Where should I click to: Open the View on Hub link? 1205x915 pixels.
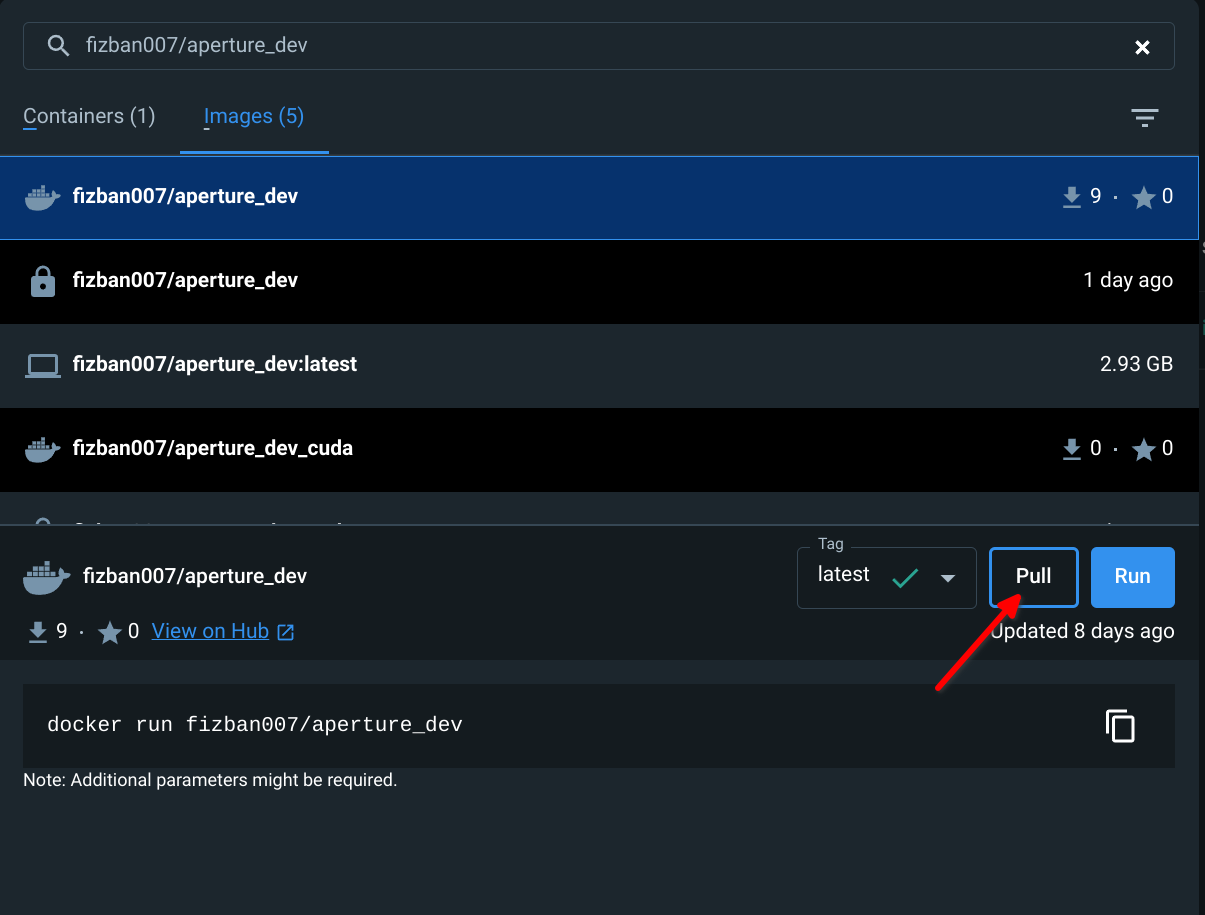[x=210, y=631]
